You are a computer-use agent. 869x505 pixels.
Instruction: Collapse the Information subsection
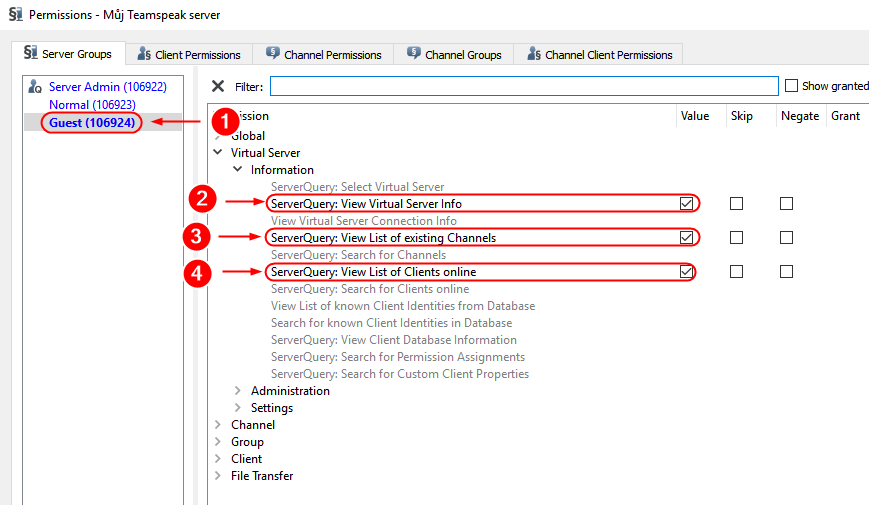pyautogui.click(x=237, y=169)
